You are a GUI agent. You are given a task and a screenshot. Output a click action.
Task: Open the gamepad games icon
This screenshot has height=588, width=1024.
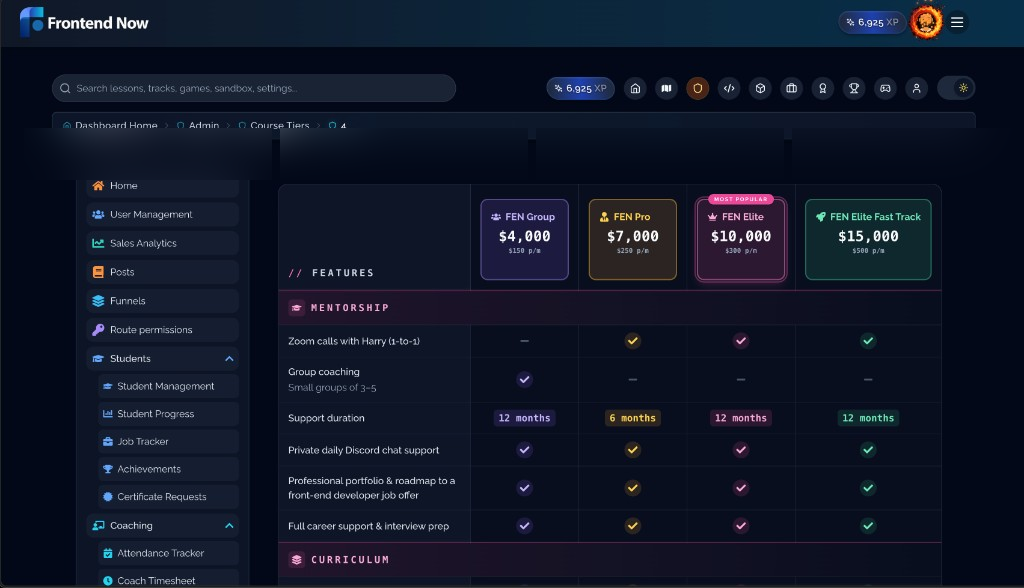point(885,88)
